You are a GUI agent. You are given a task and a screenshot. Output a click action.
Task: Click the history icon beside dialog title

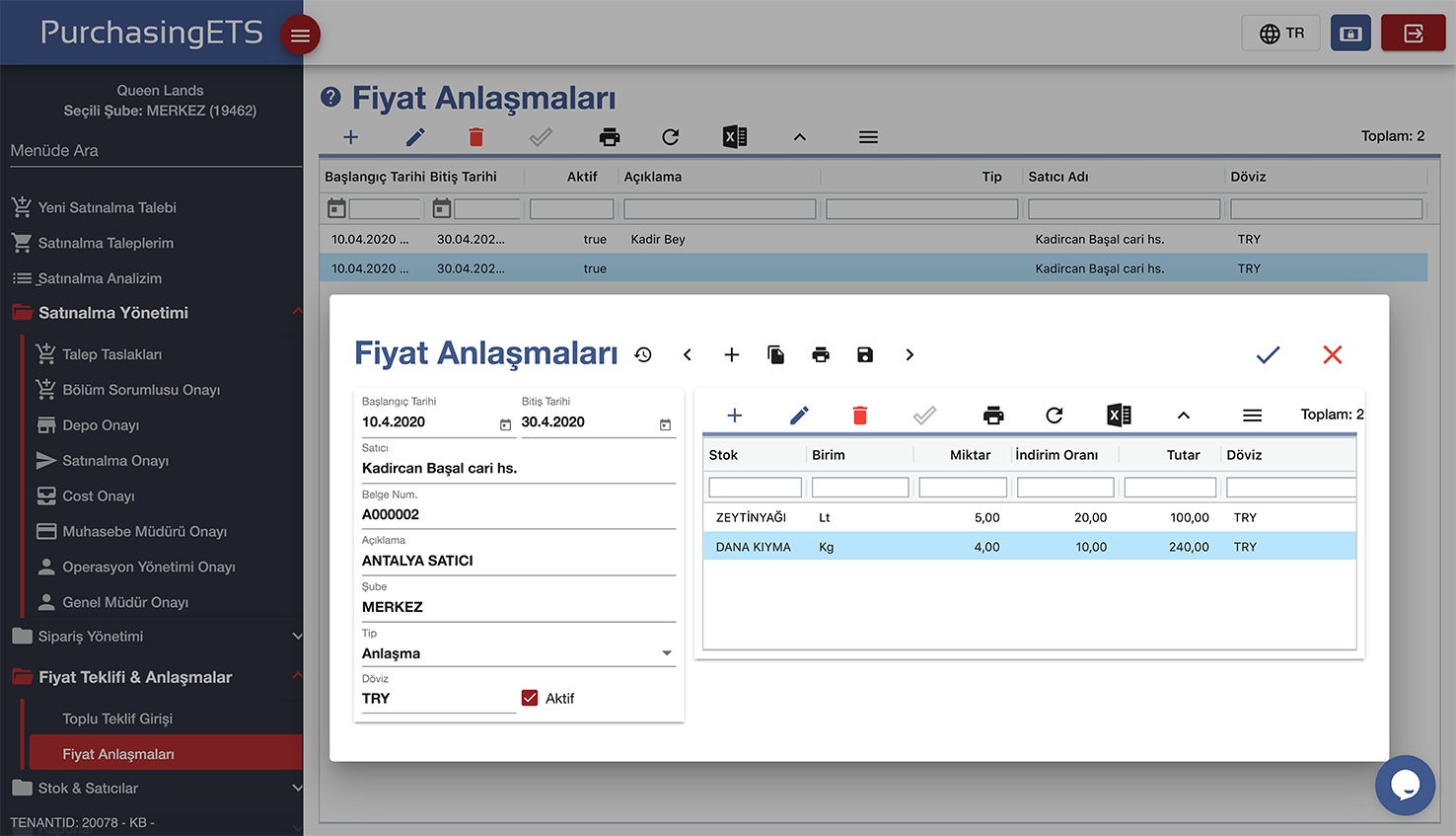643,354
